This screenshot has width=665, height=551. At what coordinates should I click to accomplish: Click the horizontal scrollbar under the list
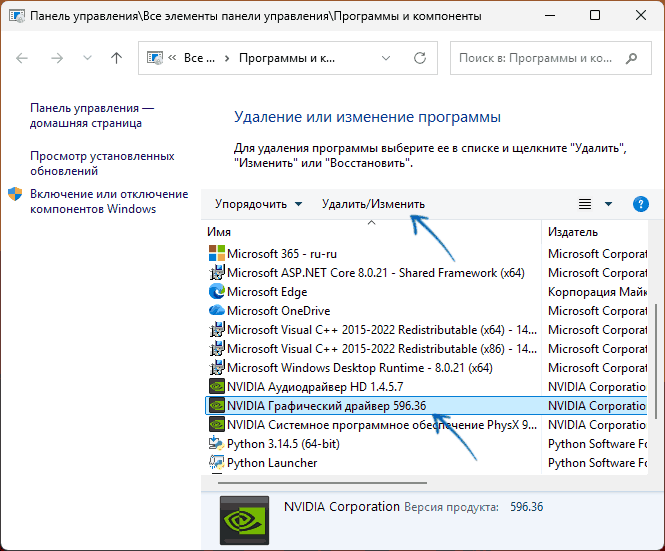point(322,483)
